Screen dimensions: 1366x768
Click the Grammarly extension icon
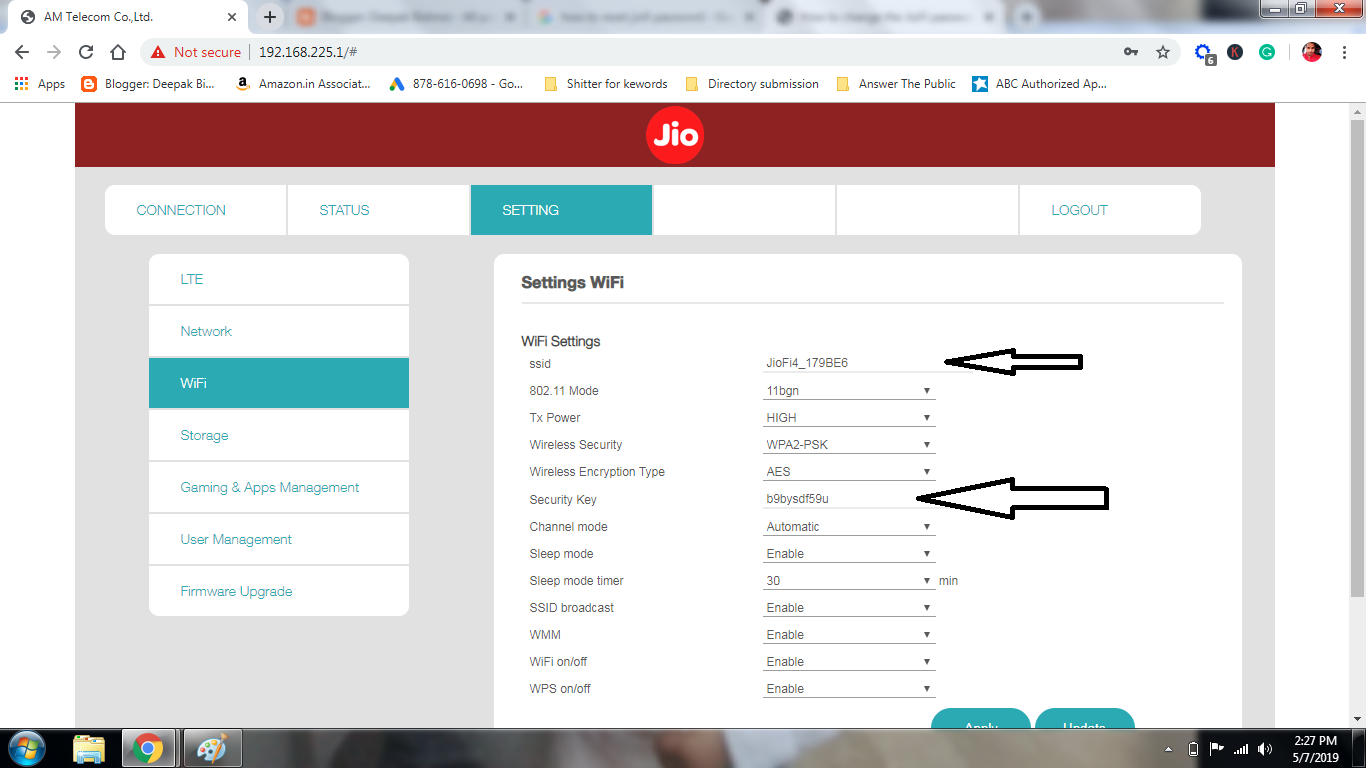tap(1267, 52)
